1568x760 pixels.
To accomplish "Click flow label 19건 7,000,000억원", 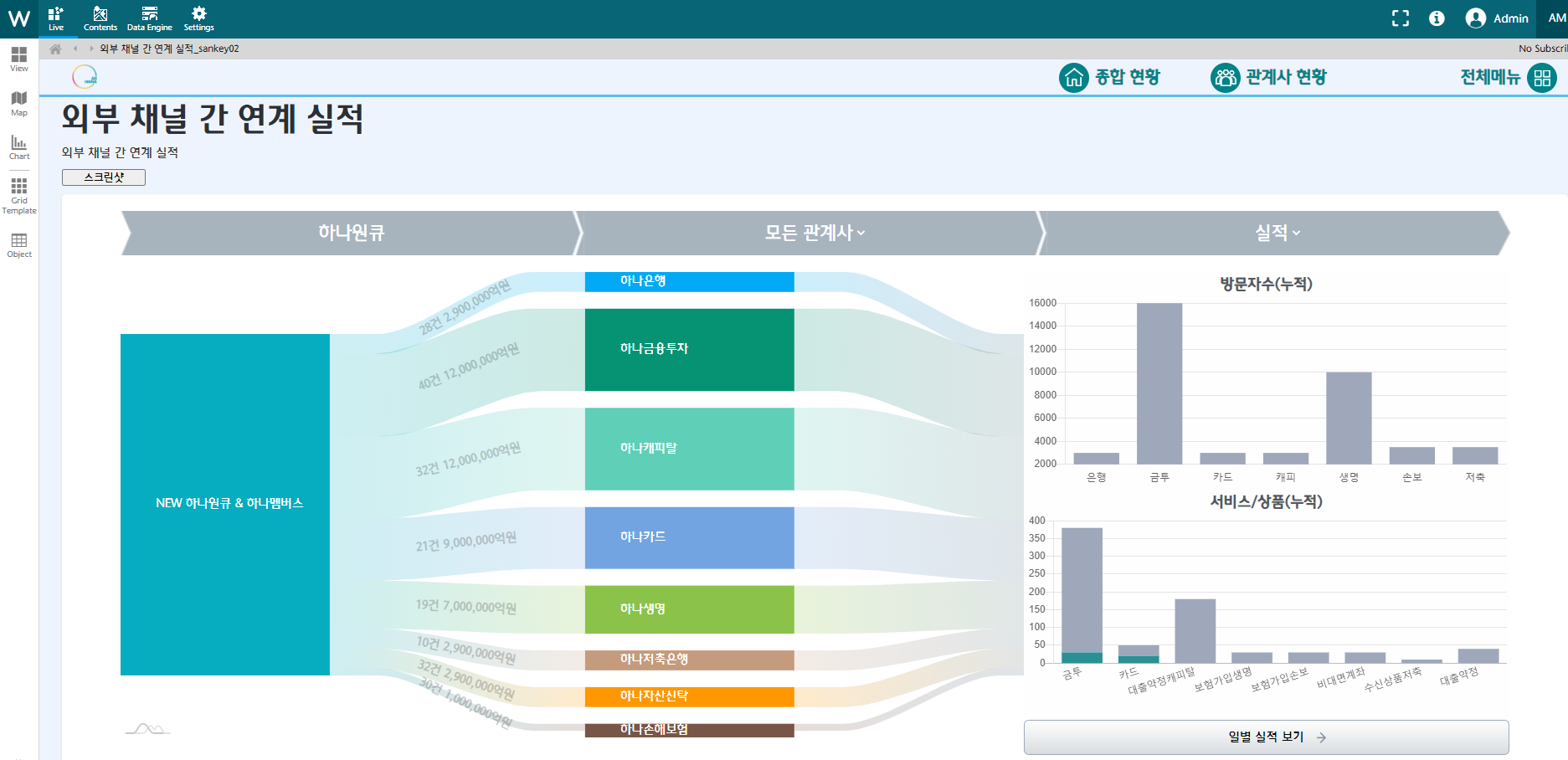I will coord(466,606).
